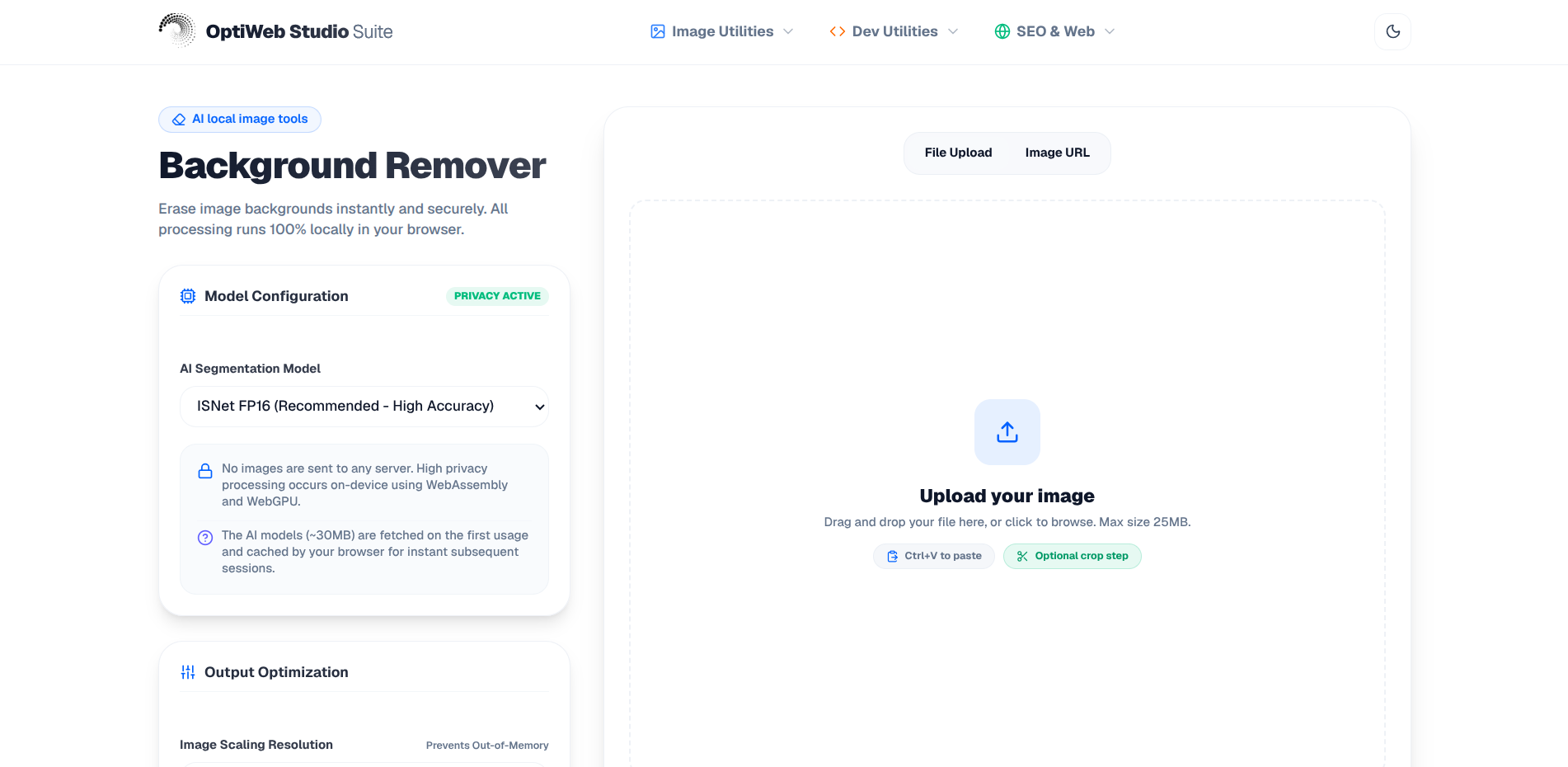Click the eraser icon in the AI tools badge
Screen dimensions: 1568x767
pos(179,120)
